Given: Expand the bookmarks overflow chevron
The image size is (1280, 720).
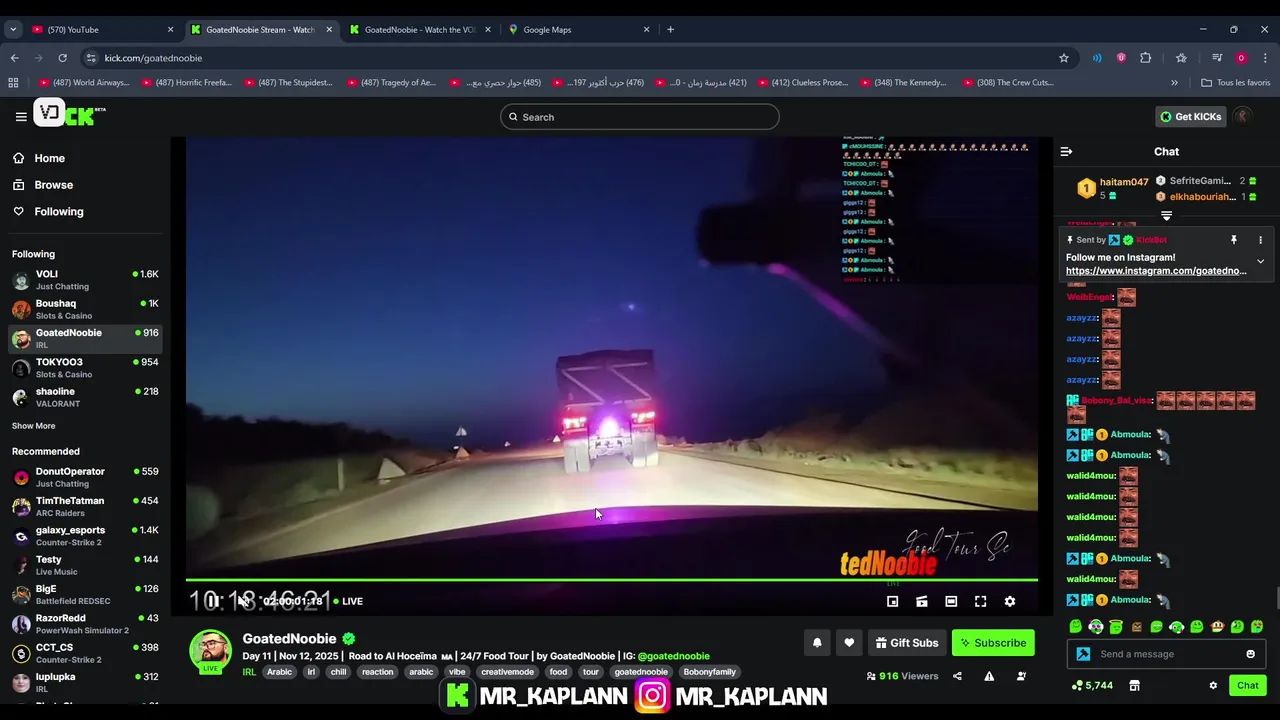Looking at the screenshot, I should (x=1174, y=83).
